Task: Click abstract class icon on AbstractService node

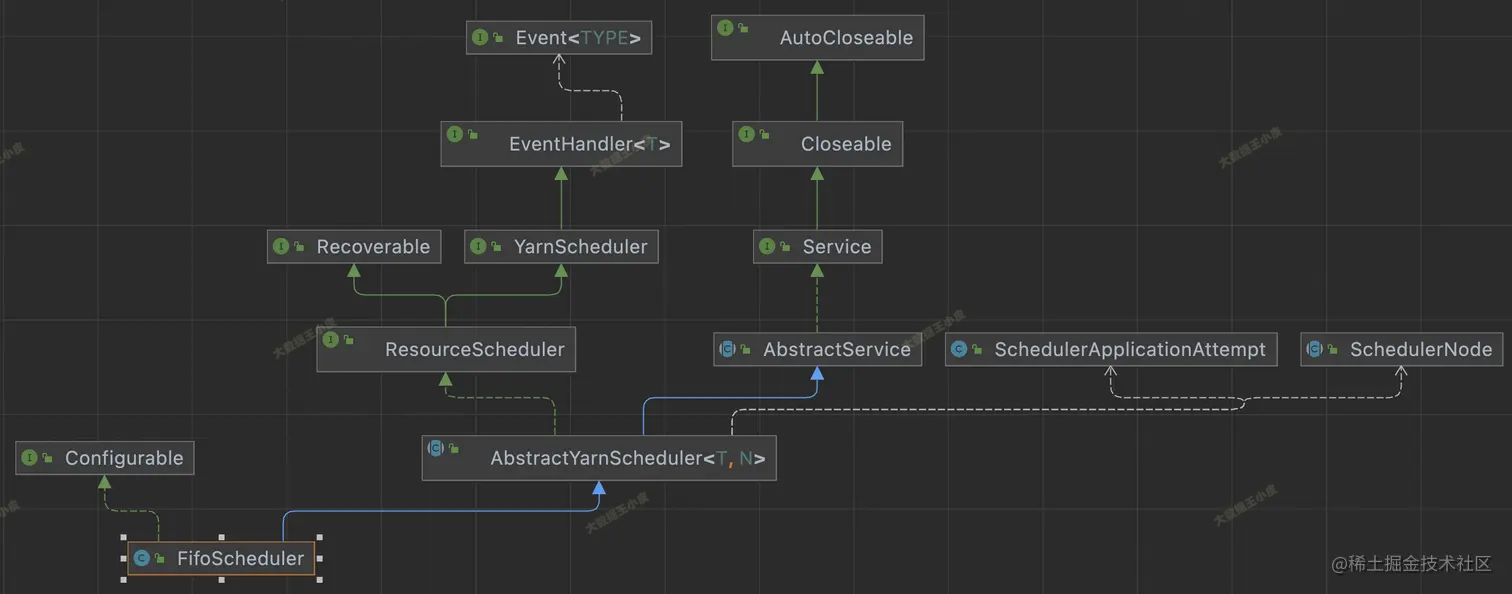Action: (x=728, y=349)
